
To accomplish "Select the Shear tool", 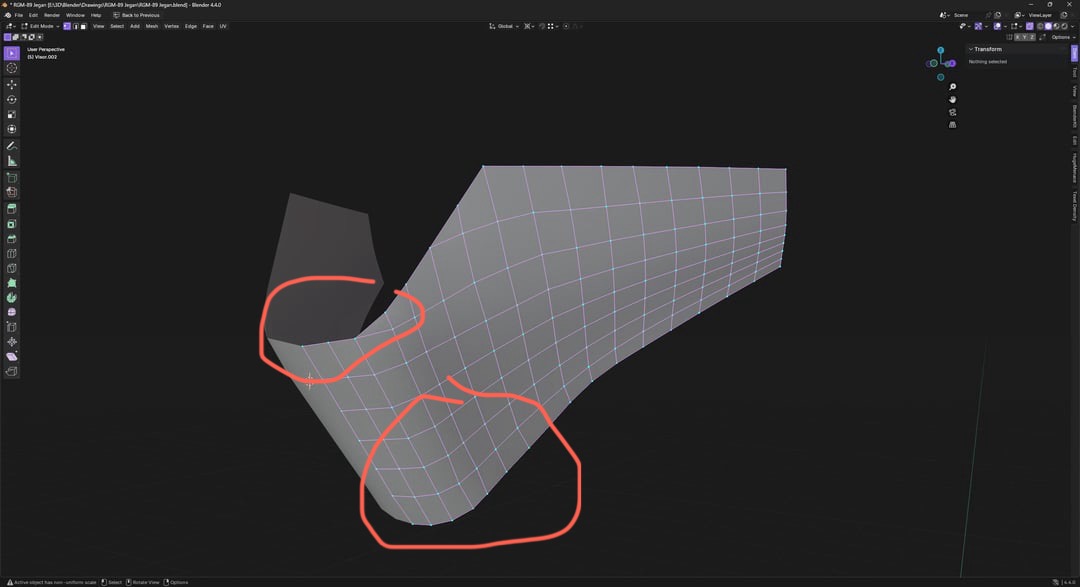I will pyautogui.click(x=12, y=356).
